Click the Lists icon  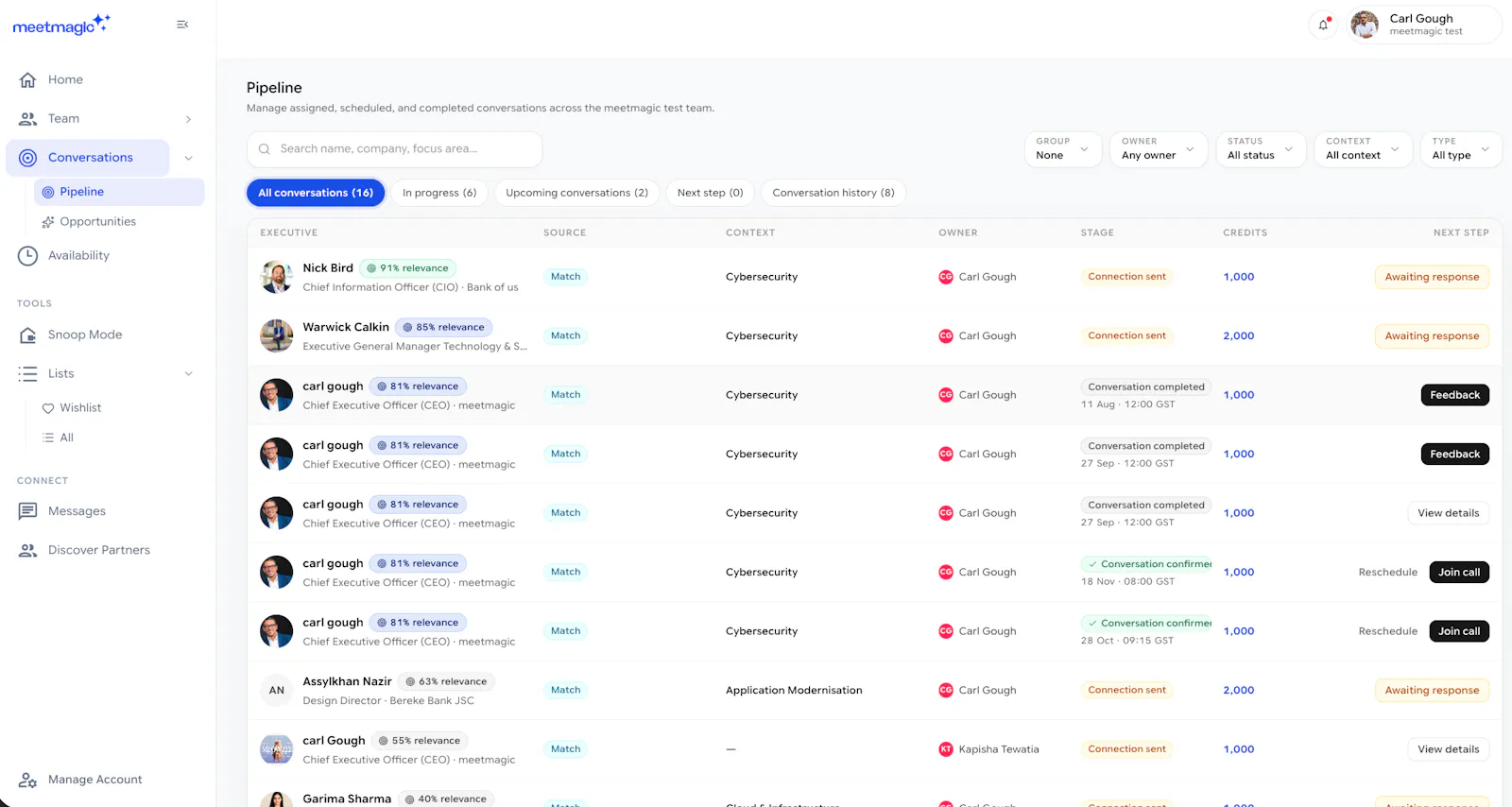tap(28, 374)
